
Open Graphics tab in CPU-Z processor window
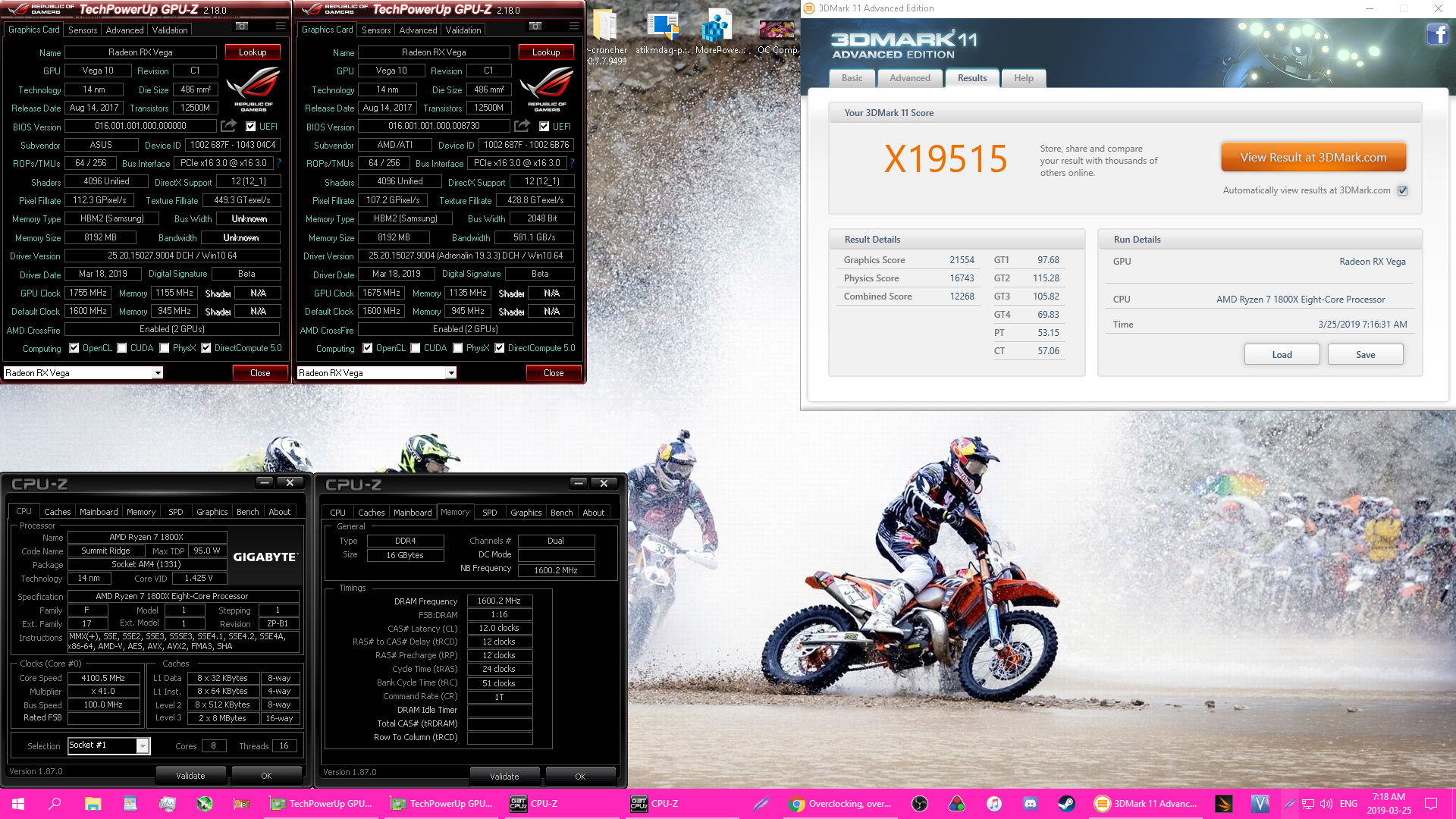tap(212, 512)
